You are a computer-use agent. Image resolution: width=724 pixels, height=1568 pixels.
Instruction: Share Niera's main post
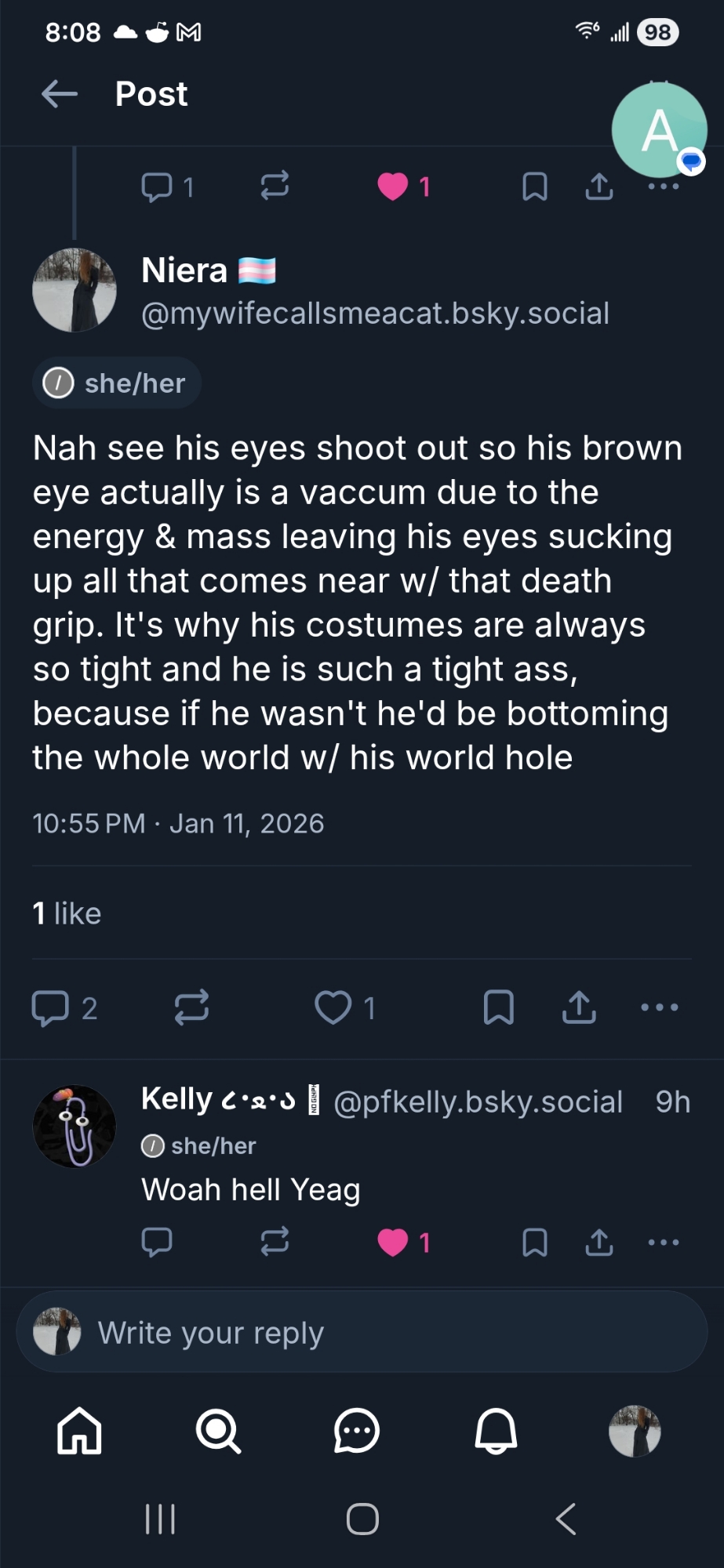(579, 1007)
